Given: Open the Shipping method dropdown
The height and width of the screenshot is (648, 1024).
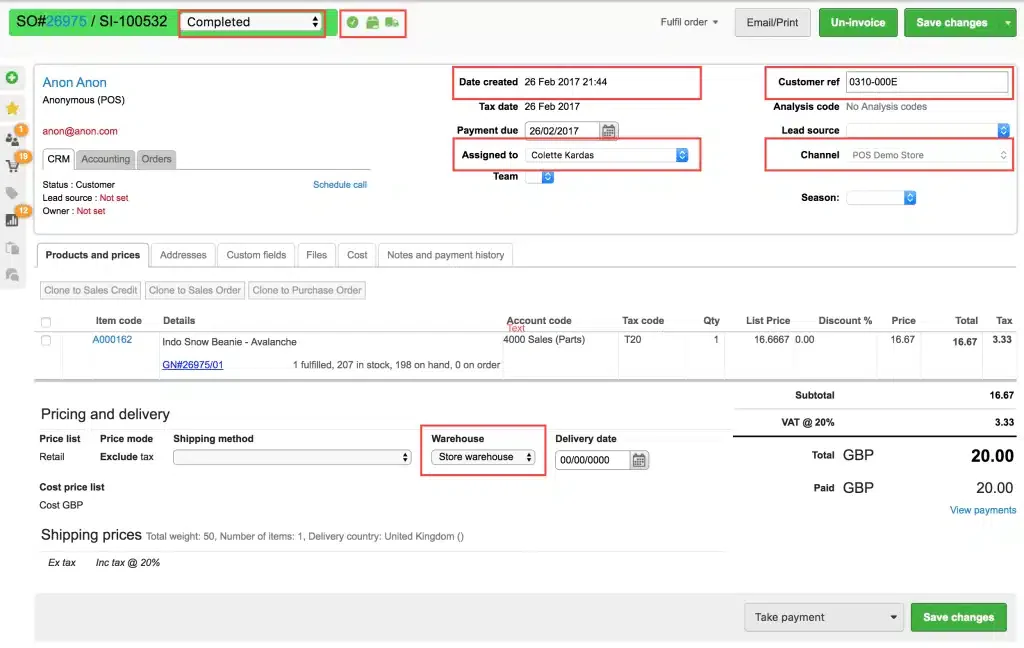Looking at the screenshot, I should click(292, 457).
